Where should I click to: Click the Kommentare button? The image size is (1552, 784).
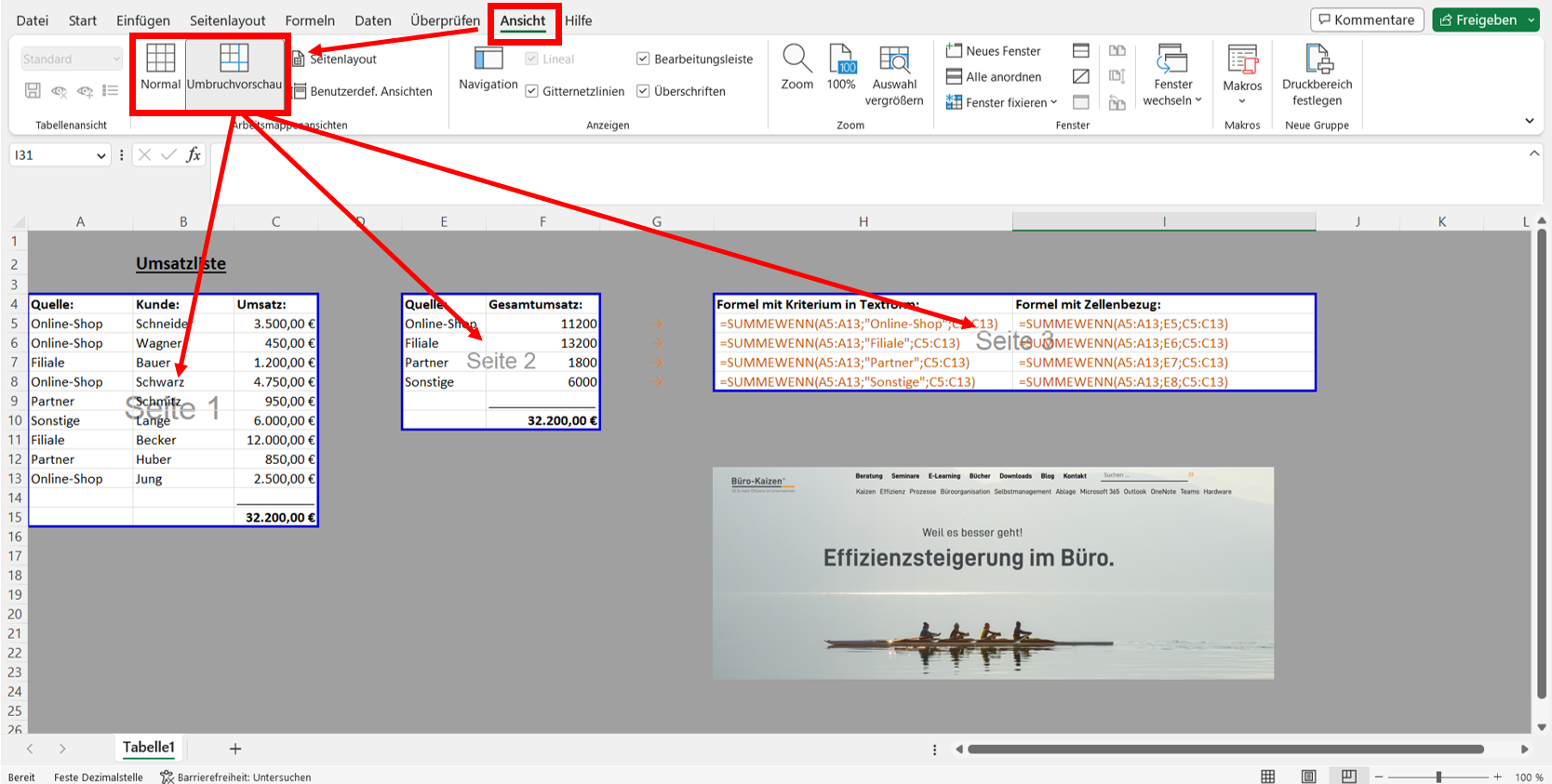pos(1367,20)
